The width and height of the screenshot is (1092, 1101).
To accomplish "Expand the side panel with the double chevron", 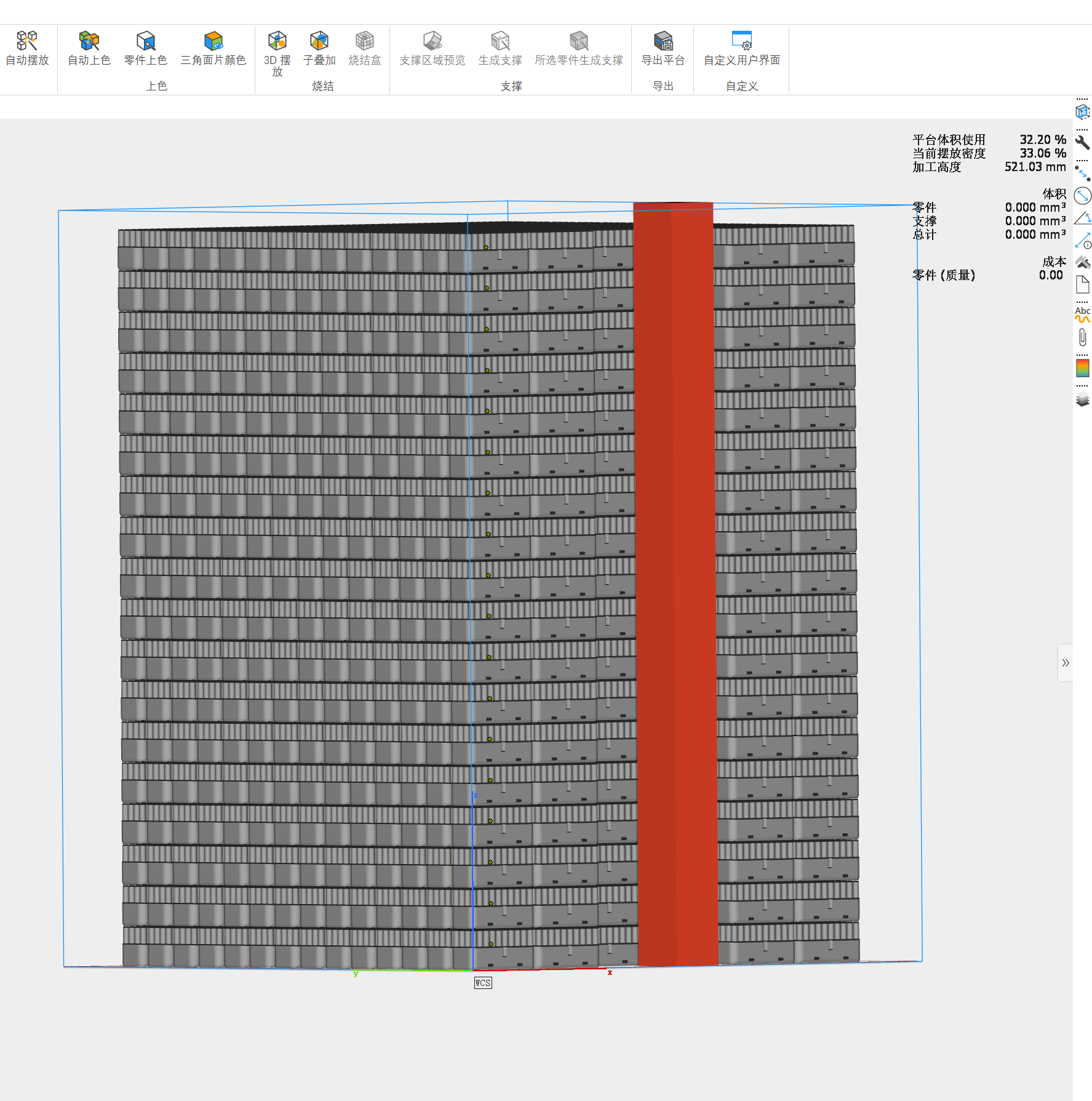I will [x=1066, y=663].
